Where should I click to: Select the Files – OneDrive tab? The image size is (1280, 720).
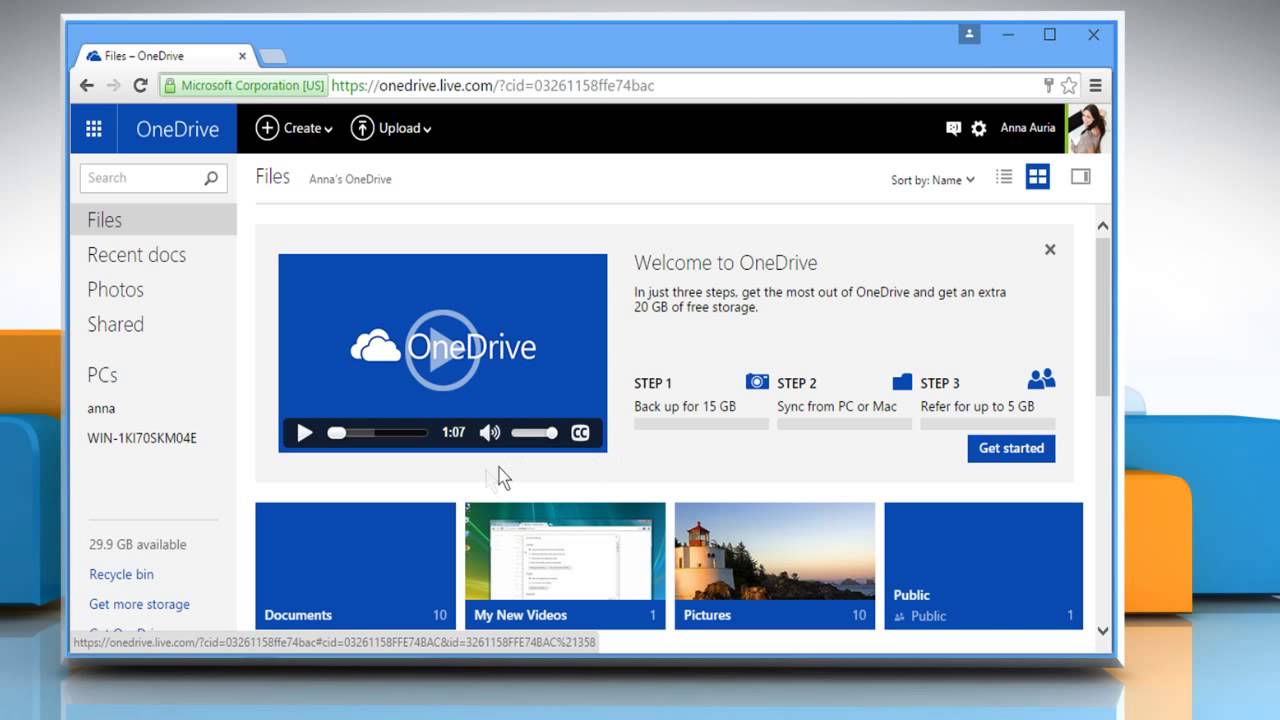[165, 56]
